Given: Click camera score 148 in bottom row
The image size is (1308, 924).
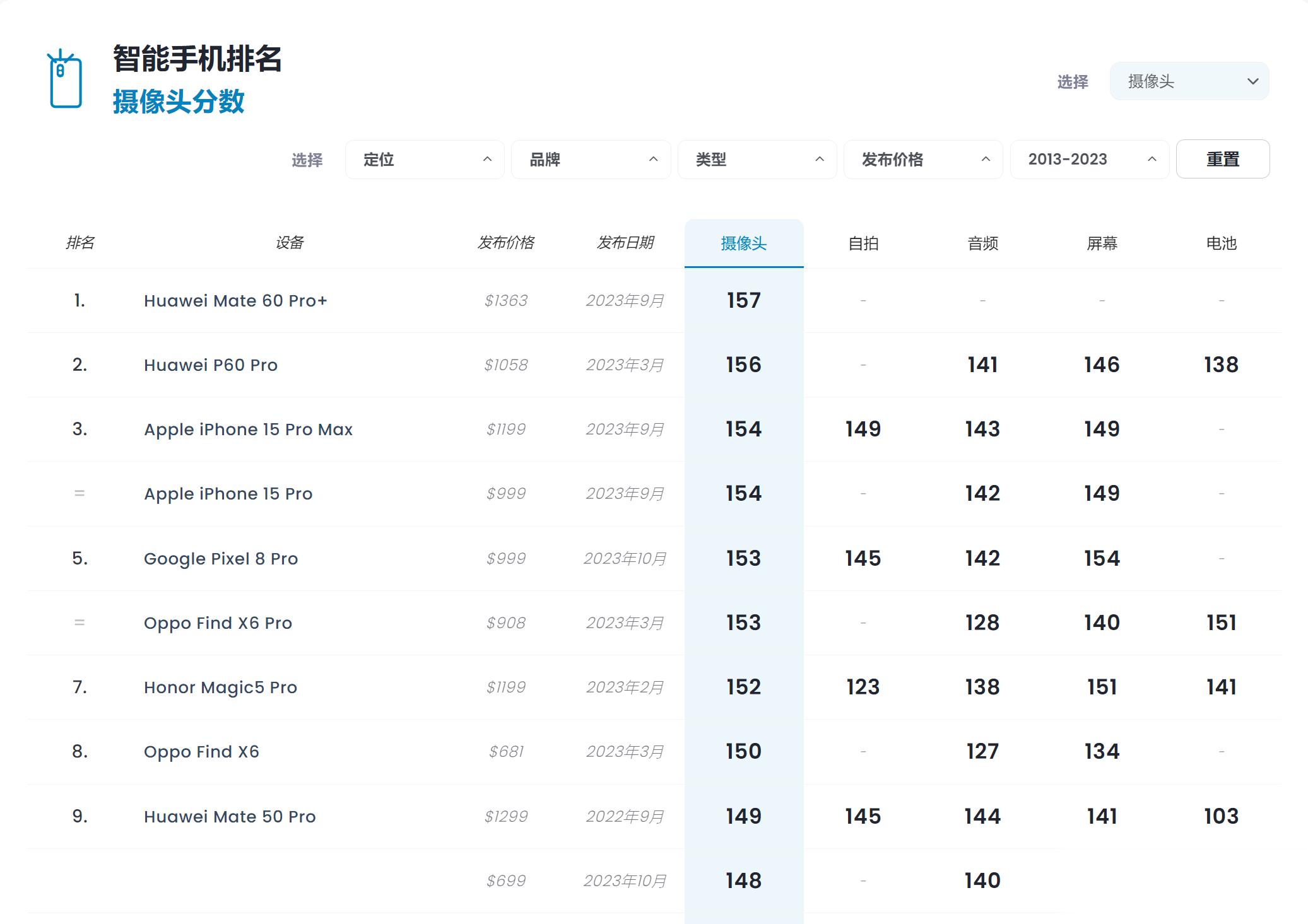Looking at the screenshot, I should [744, 880].
